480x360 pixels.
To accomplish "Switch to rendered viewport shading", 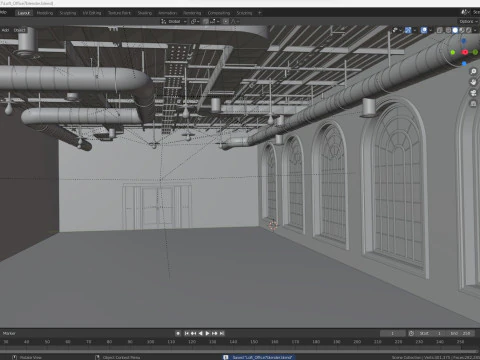I will pos(468,30).
